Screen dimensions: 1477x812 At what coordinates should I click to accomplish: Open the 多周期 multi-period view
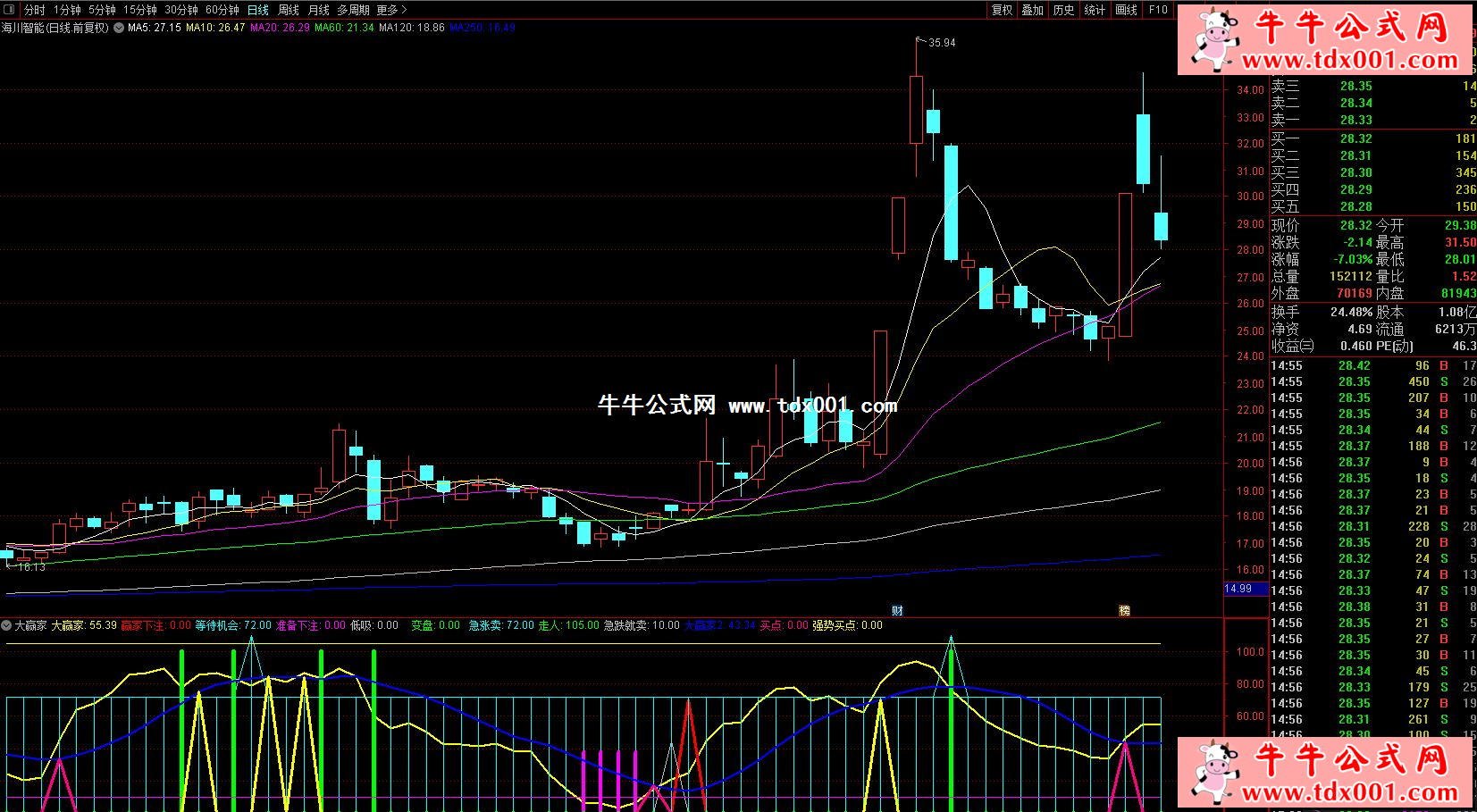(x=353, y=10)
